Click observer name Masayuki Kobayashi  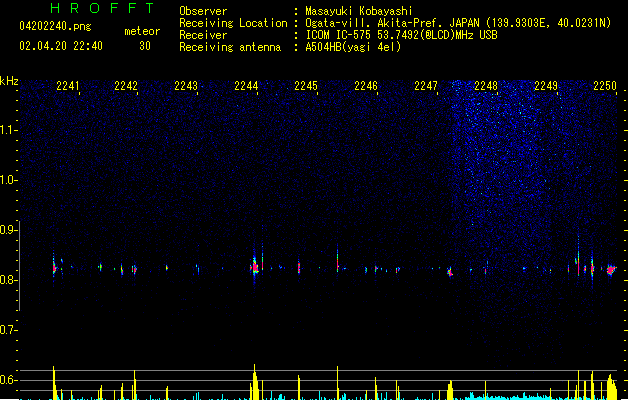tap(359, 11)
